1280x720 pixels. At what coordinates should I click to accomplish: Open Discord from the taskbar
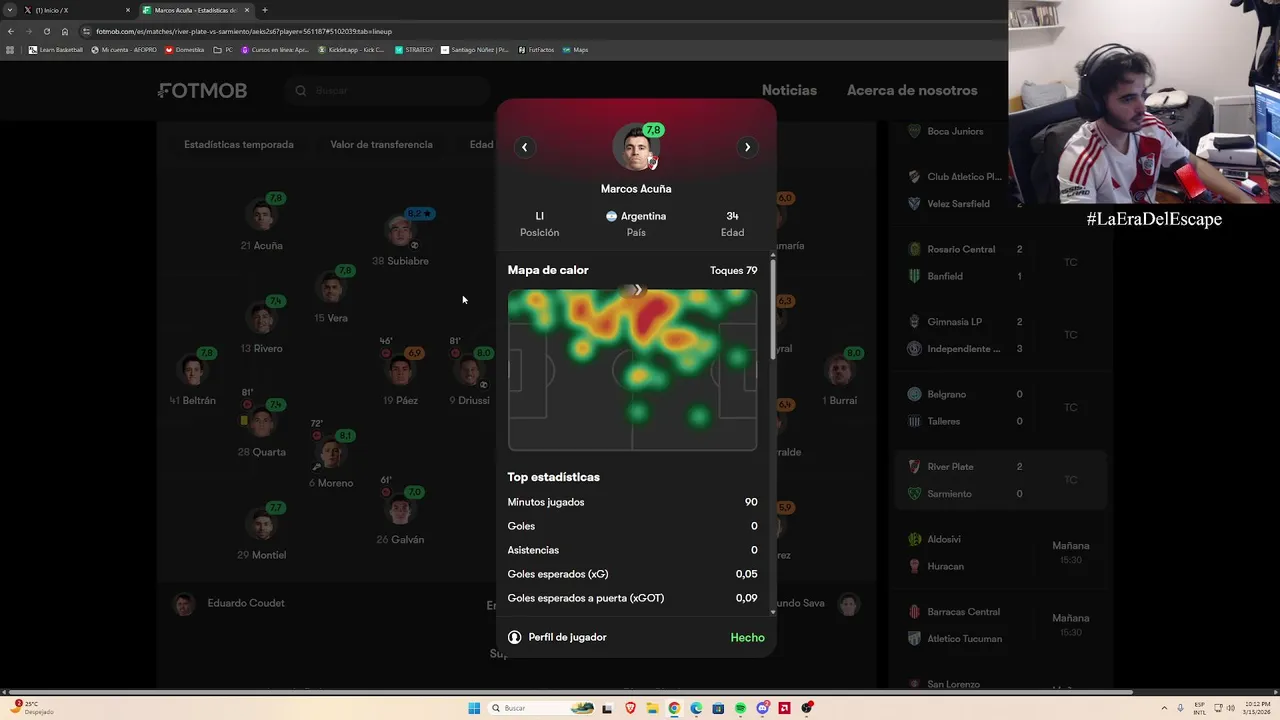[x=763, y=708]
